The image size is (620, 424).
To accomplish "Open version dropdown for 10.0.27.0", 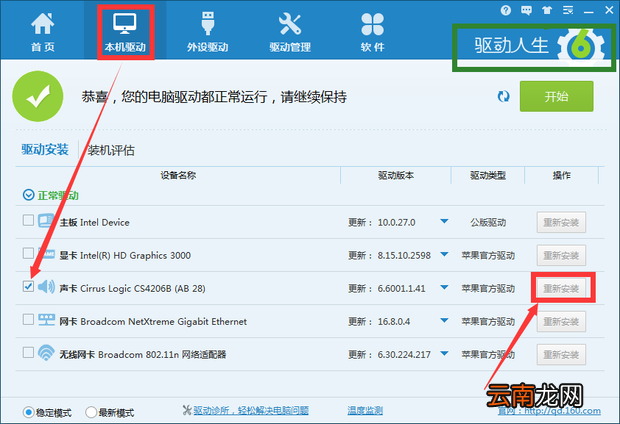I will coord(444,221).
